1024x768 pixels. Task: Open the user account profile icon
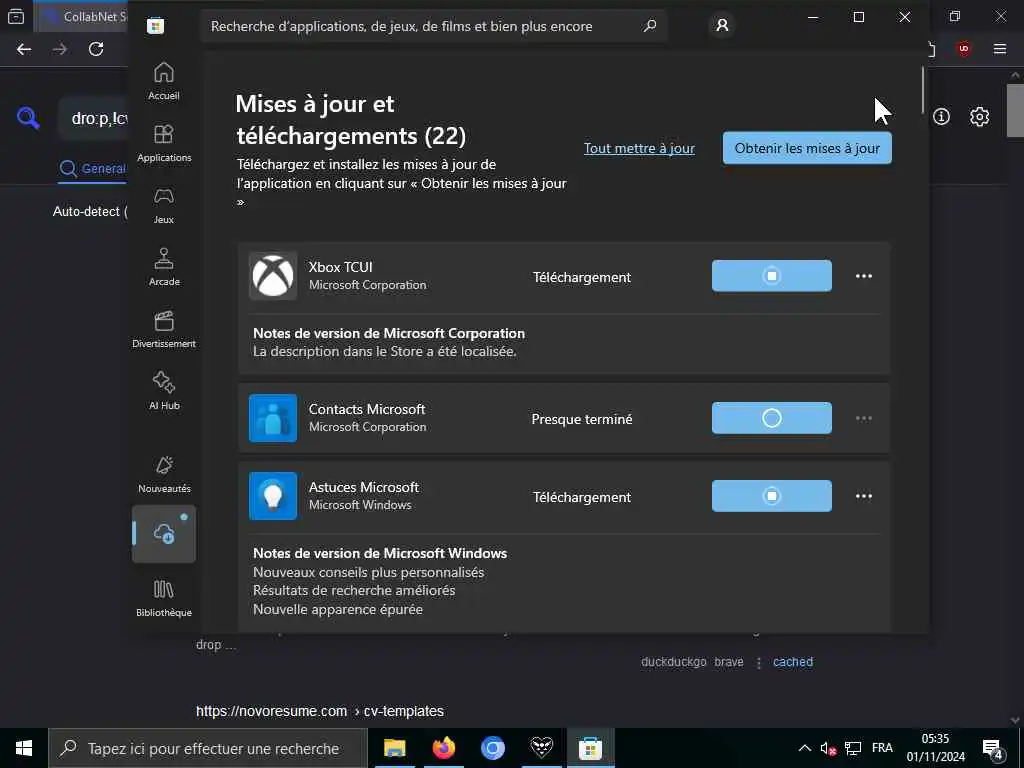click(722, 25)
